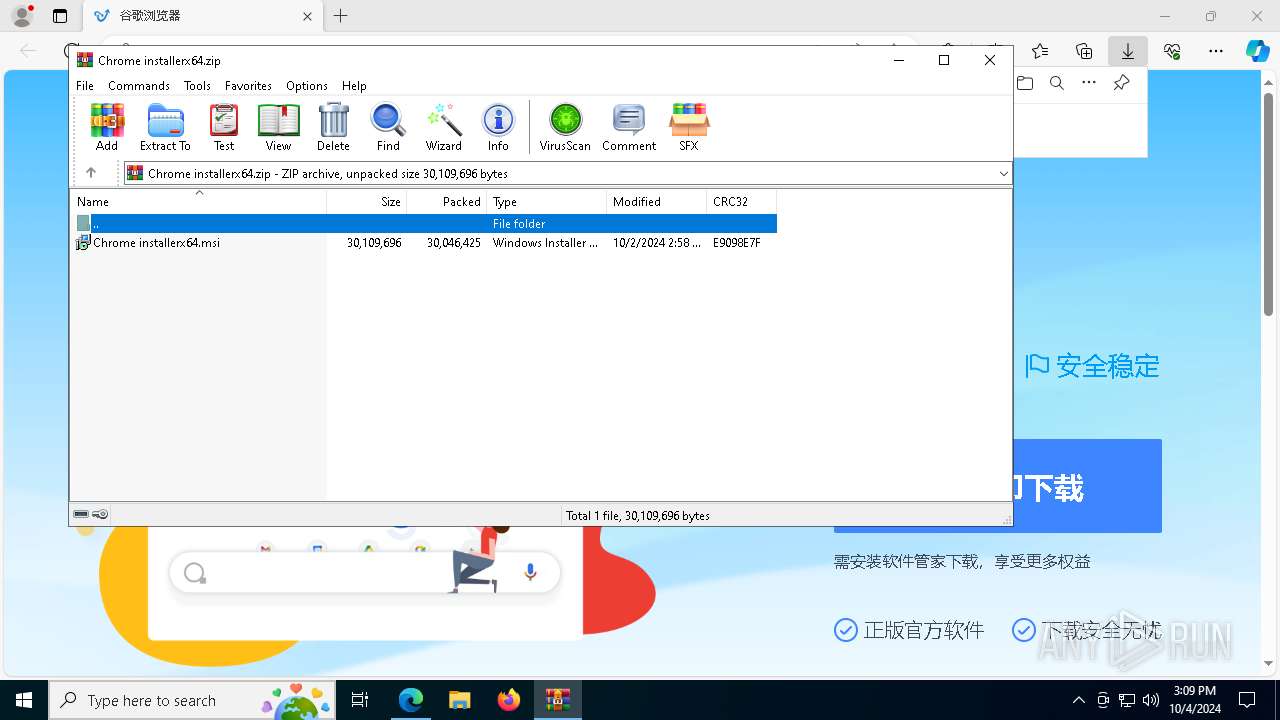Open the Help menu
Viewport: 1280px width, 720px height.
tap(354, 86)
